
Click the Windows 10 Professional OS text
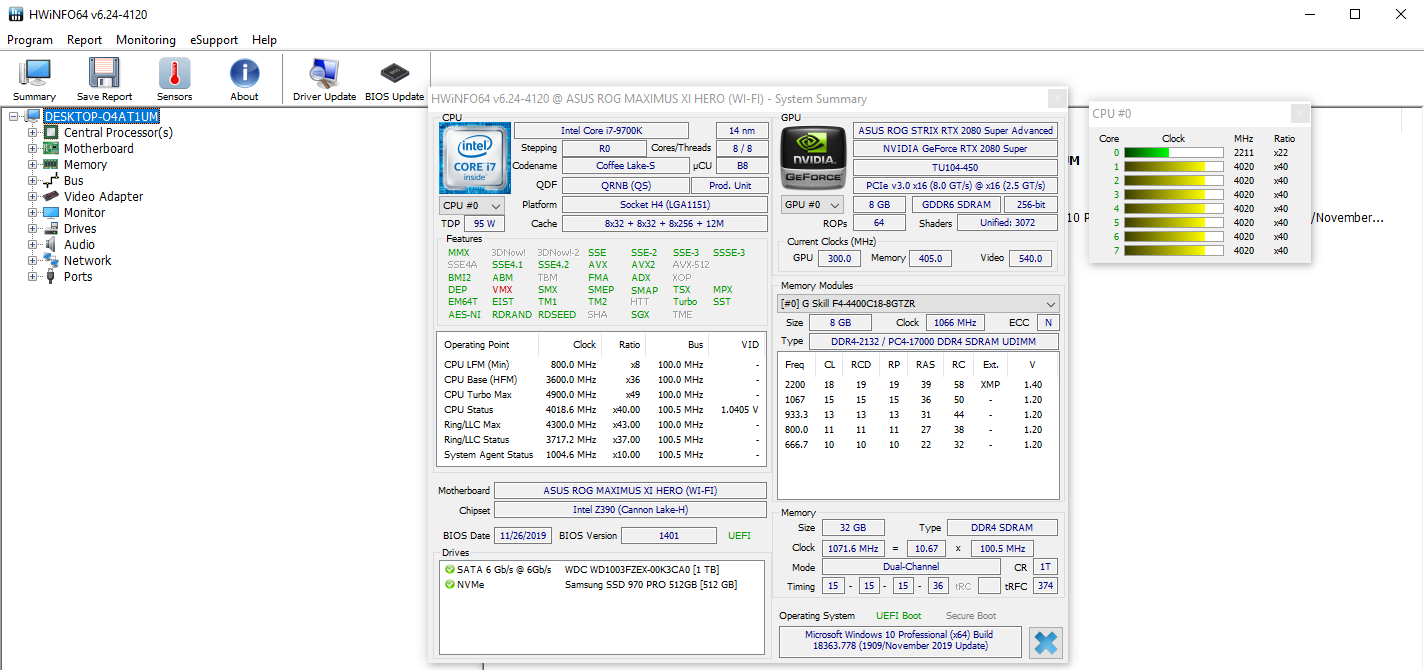click(x=899, y=641)
